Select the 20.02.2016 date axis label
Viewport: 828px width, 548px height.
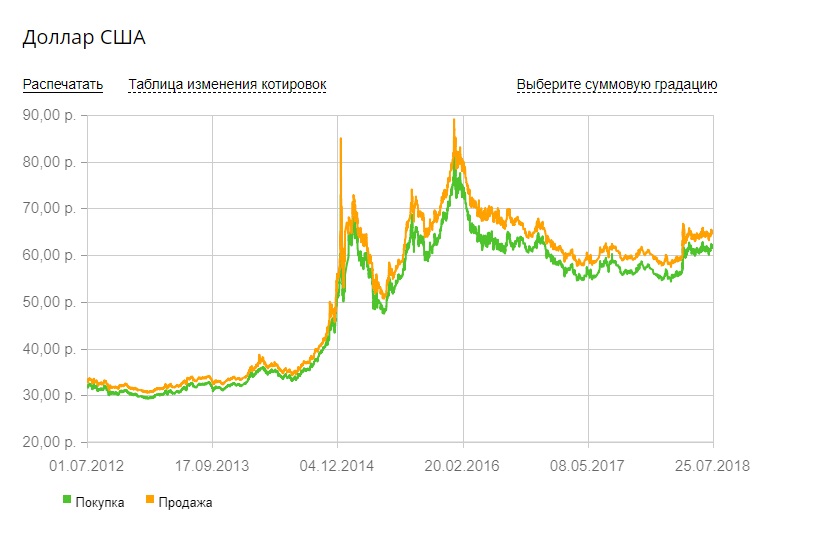pyautogui.click(x=463, y=465)
